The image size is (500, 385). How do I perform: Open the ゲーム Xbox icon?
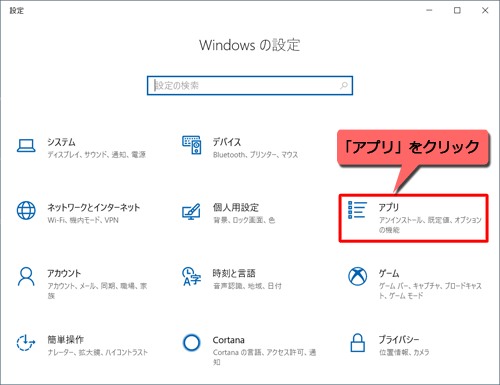click(357, 276)
